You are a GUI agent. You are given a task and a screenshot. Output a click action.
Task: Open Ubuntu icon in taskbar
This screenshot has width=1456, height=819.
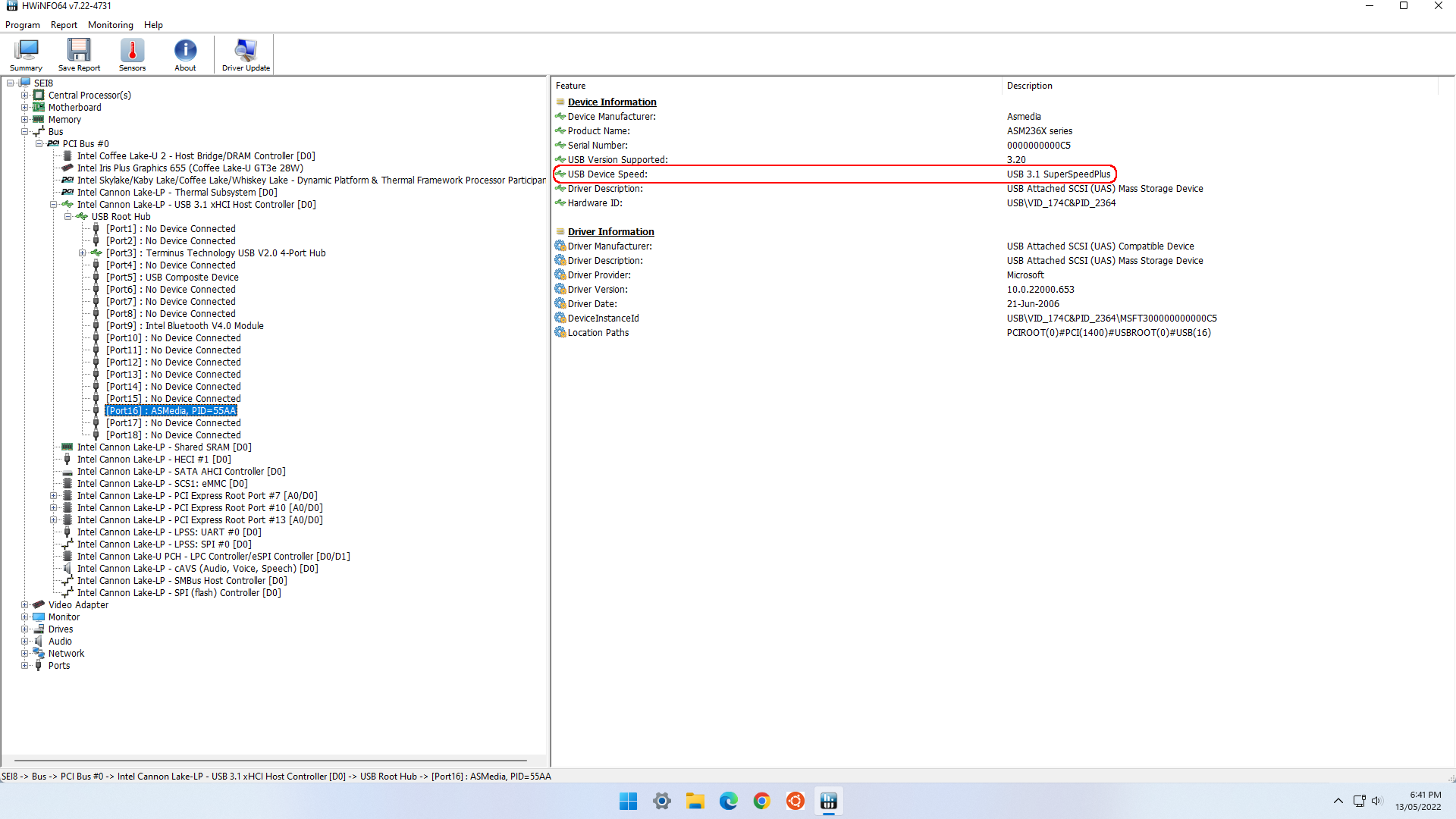pyautogui.click(x=795, y=801)
